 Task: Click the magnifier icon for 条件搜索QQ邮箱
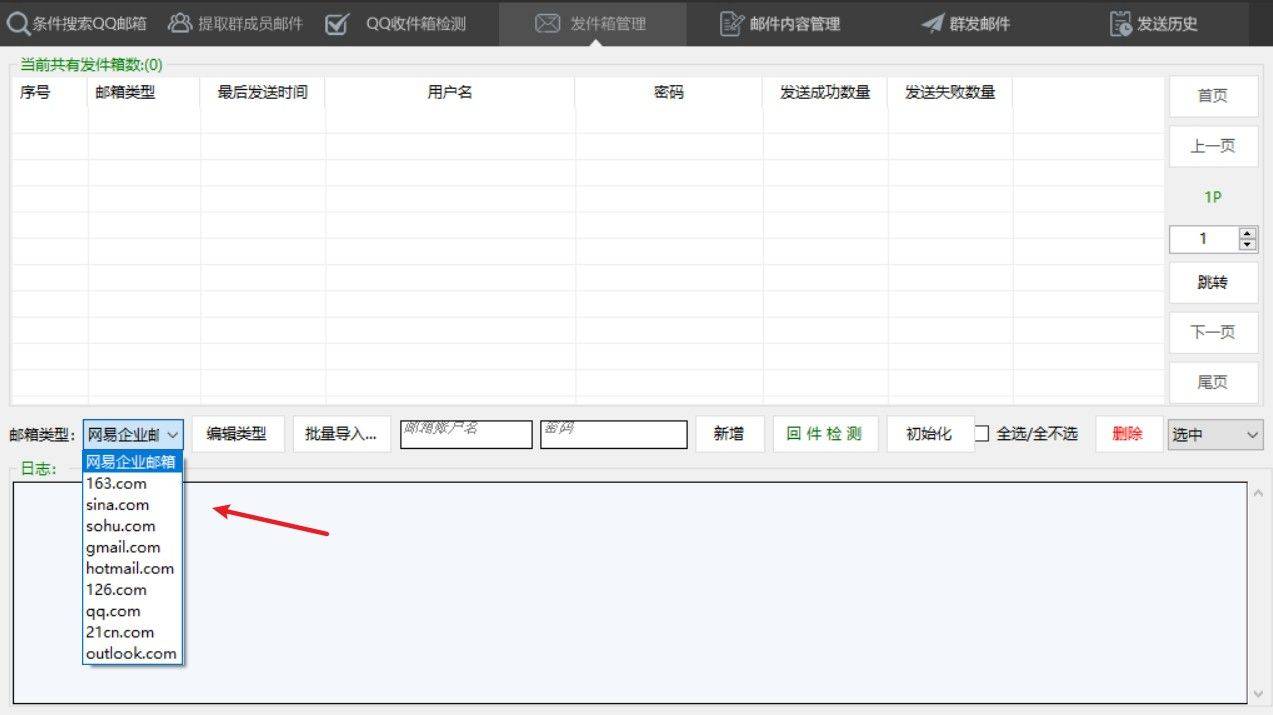pyautogui.click(x=18, y=23)
